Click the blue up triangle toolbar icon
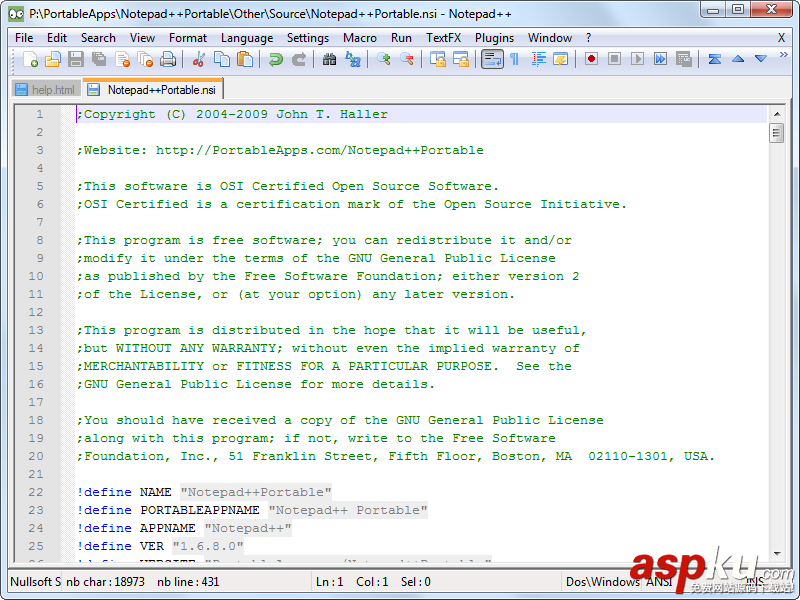 pos(738,59)
